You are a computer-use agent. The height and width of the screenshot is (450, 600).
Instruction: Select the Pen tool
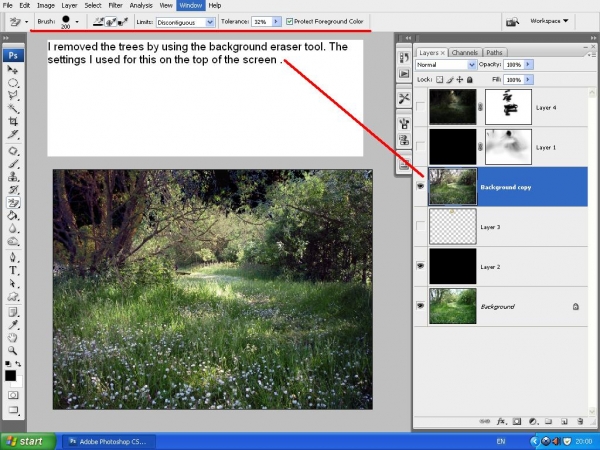click(13, 257)
